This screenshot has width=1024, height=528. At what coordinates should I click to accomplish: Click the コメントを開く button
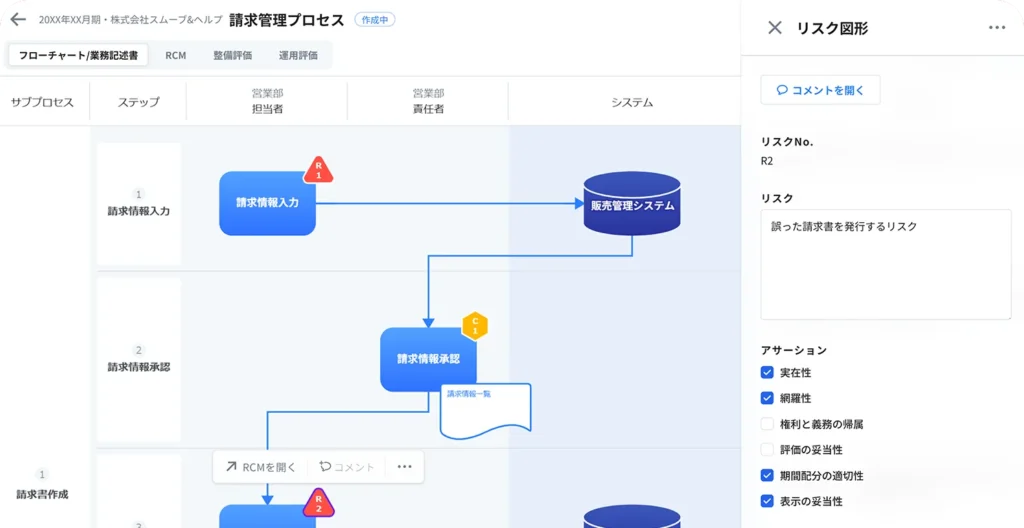pos(820,90)
